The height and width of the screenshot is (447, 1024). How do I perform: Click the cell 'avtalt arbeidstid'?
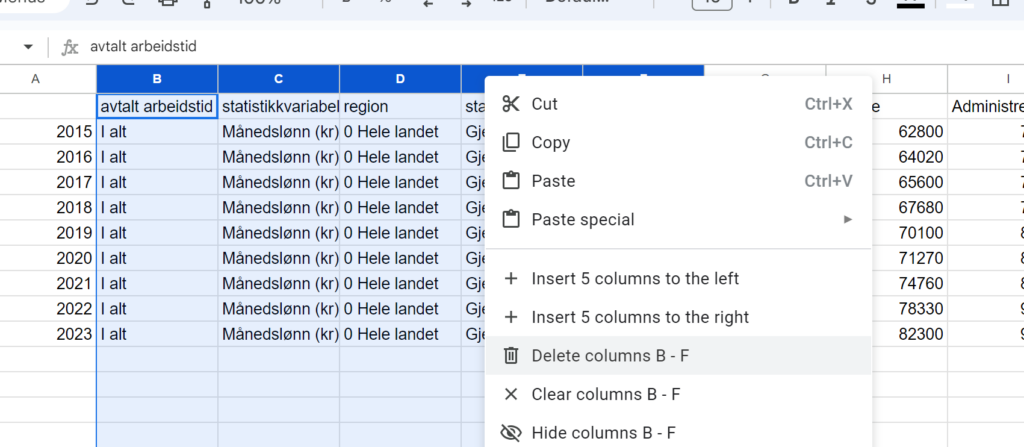coord(157,107)
